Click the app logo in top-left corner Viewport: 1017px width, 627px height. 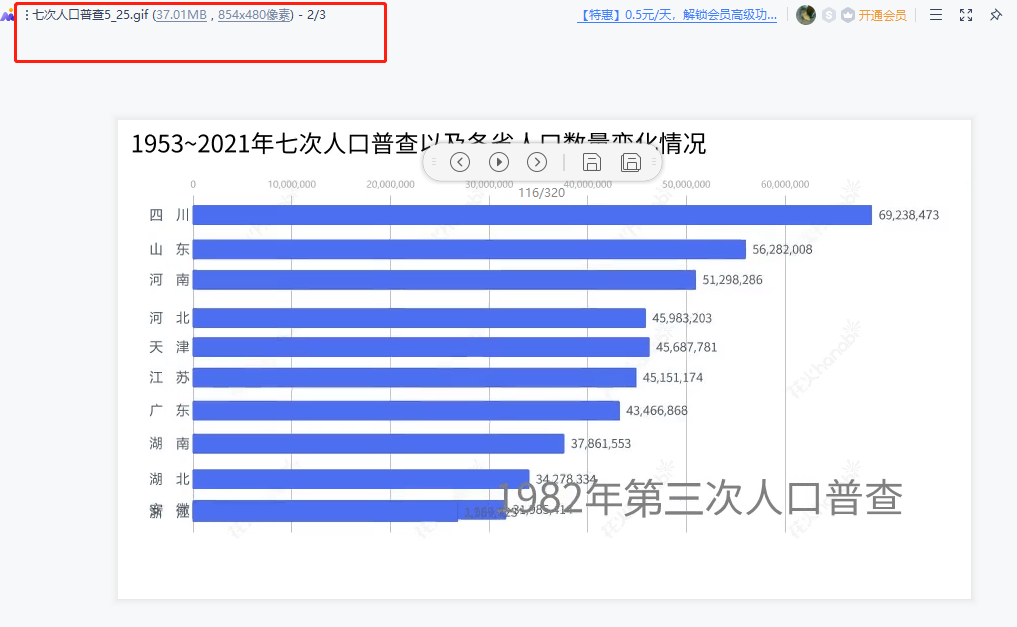8,15
